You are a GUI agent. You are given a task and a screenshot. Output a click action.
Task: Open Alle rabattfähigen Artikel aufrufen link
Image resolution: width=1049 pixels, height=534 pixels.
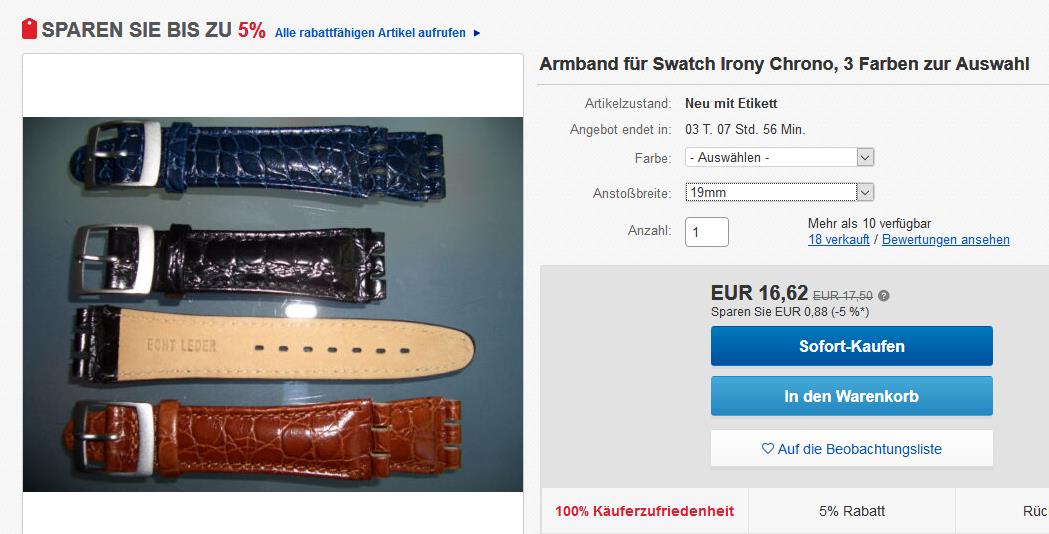(x=370, y=33)
